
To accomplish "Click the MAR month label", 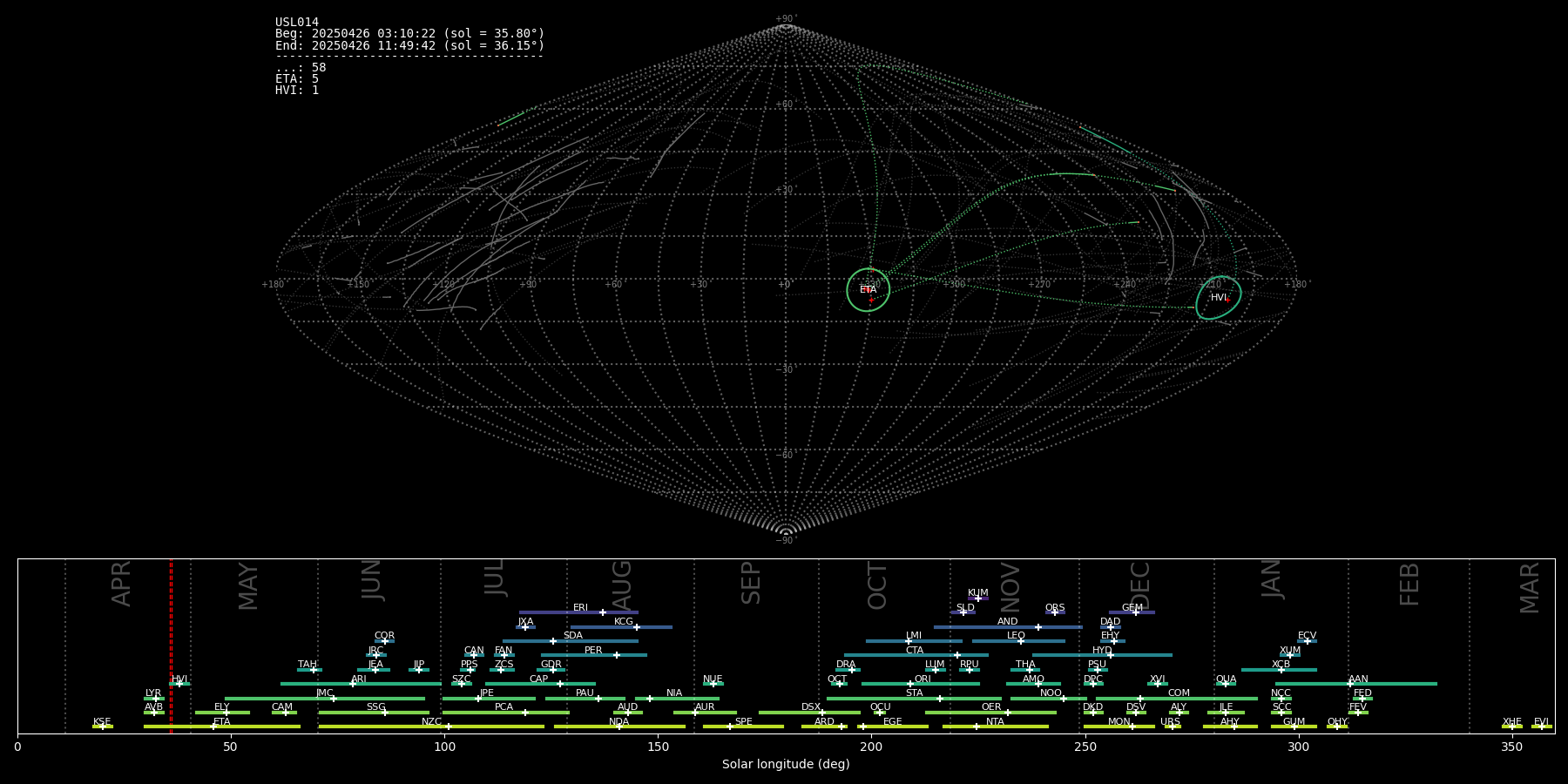I will point(1530,587).
